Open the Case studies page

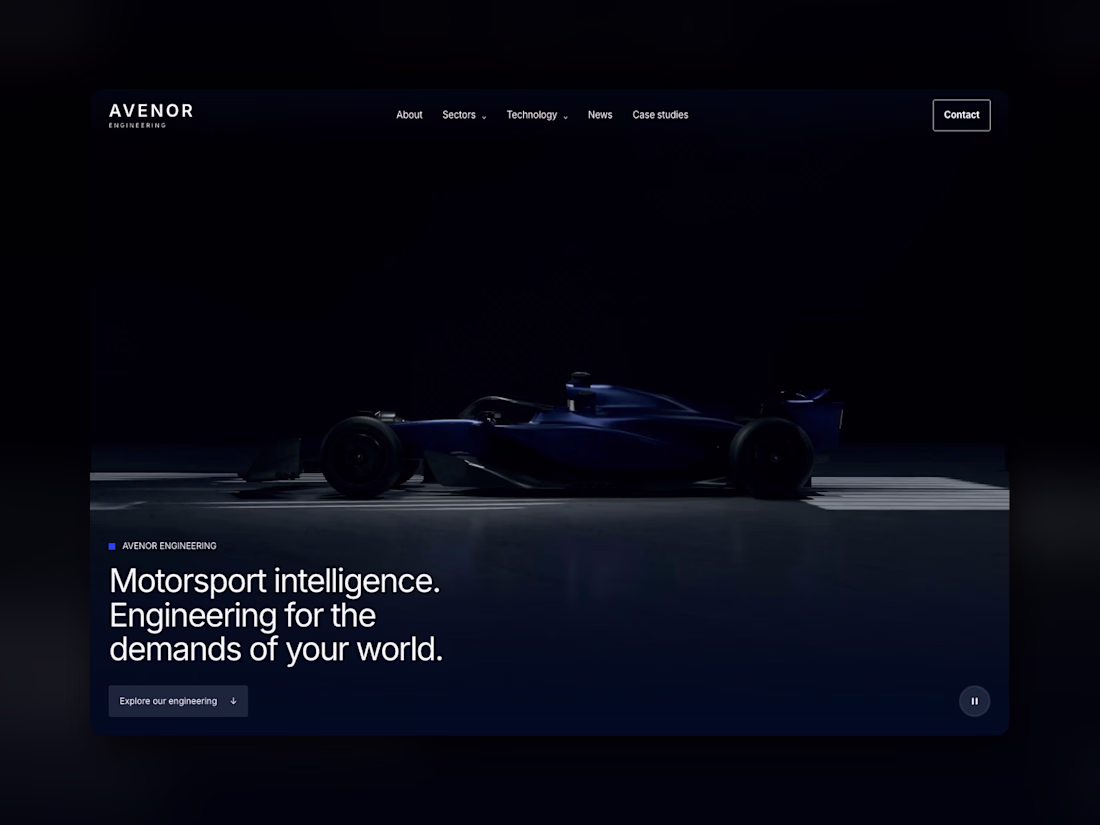click(660, 115)
